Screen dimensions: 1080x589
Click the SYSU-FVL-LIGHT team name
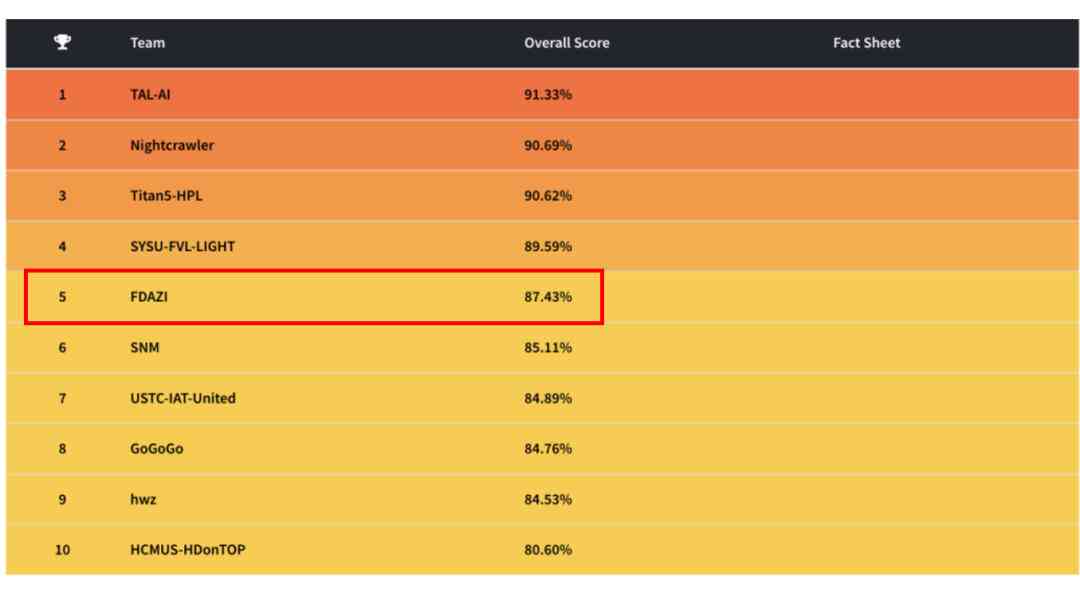coord(182,246)
